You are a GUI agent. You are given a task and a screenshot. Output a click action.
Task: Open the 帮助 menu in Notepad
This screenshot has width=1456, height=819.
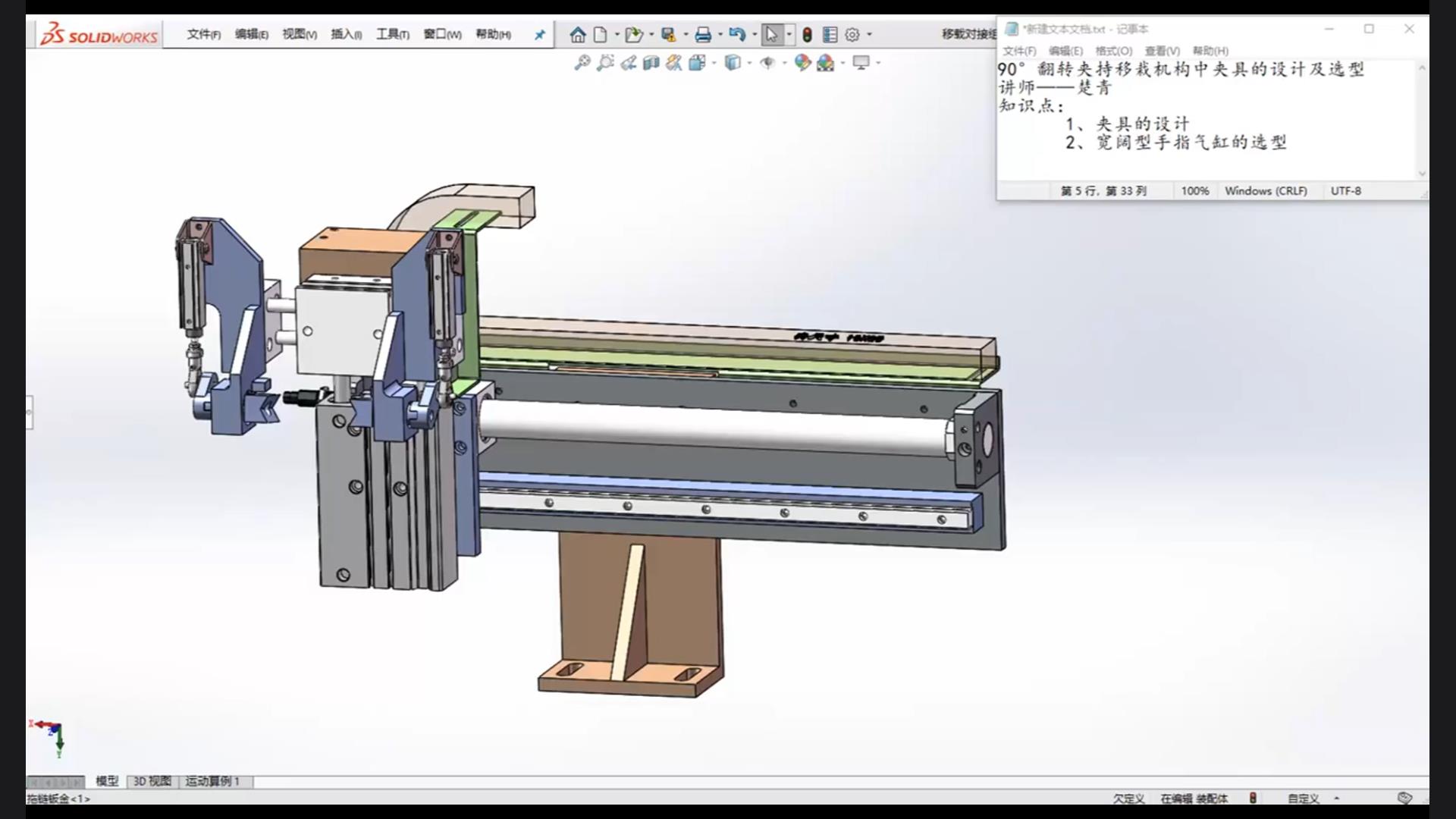[x=1210, y=51]
